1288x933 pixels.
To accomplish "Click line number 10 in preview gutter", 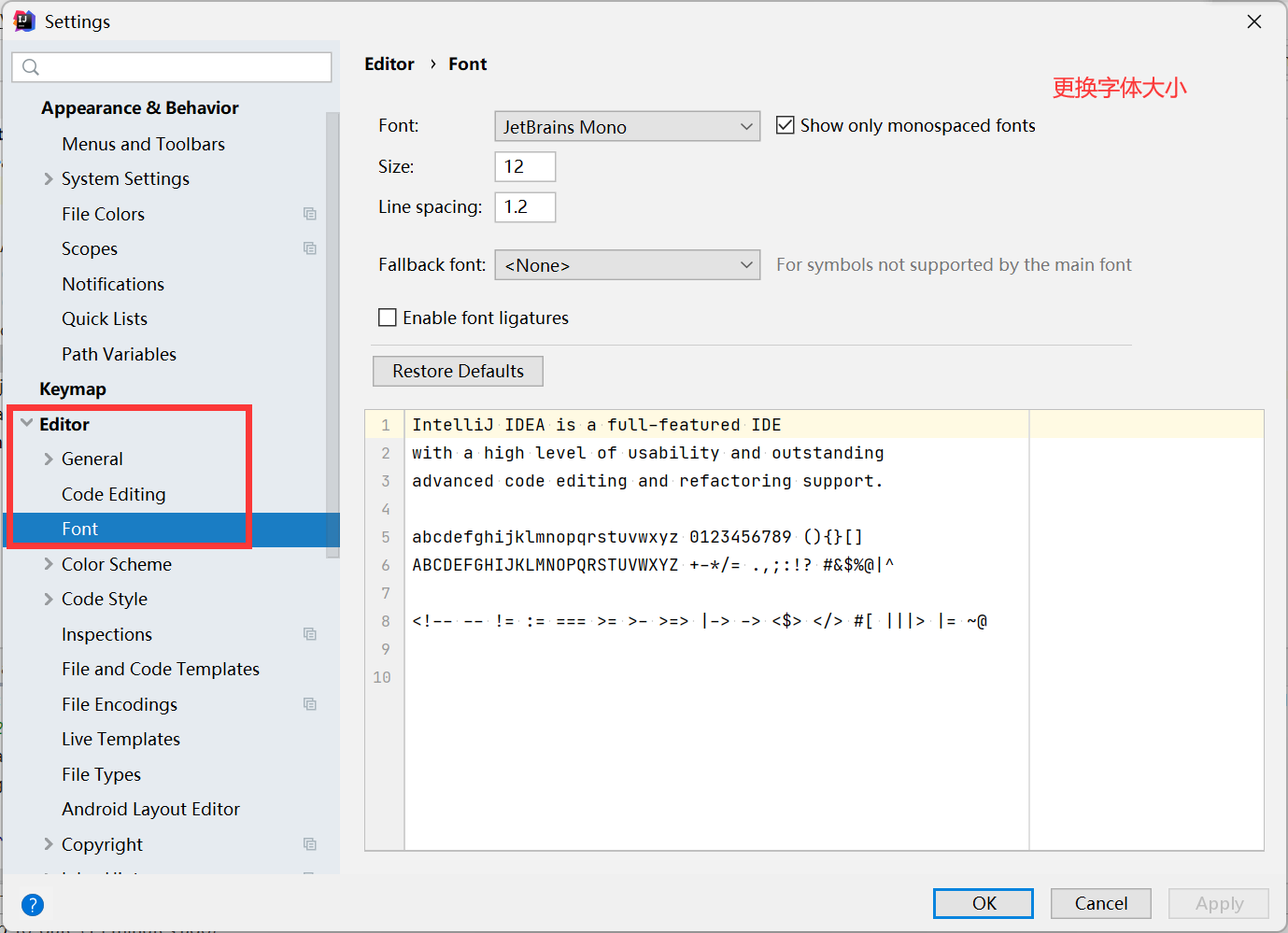I will click(x=382, y=677).
